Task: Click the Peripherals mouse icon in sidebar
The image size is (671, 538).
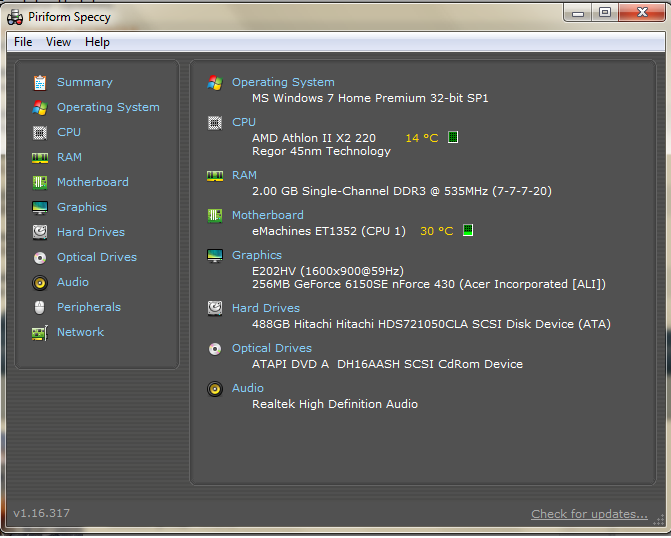Action: 39,307
